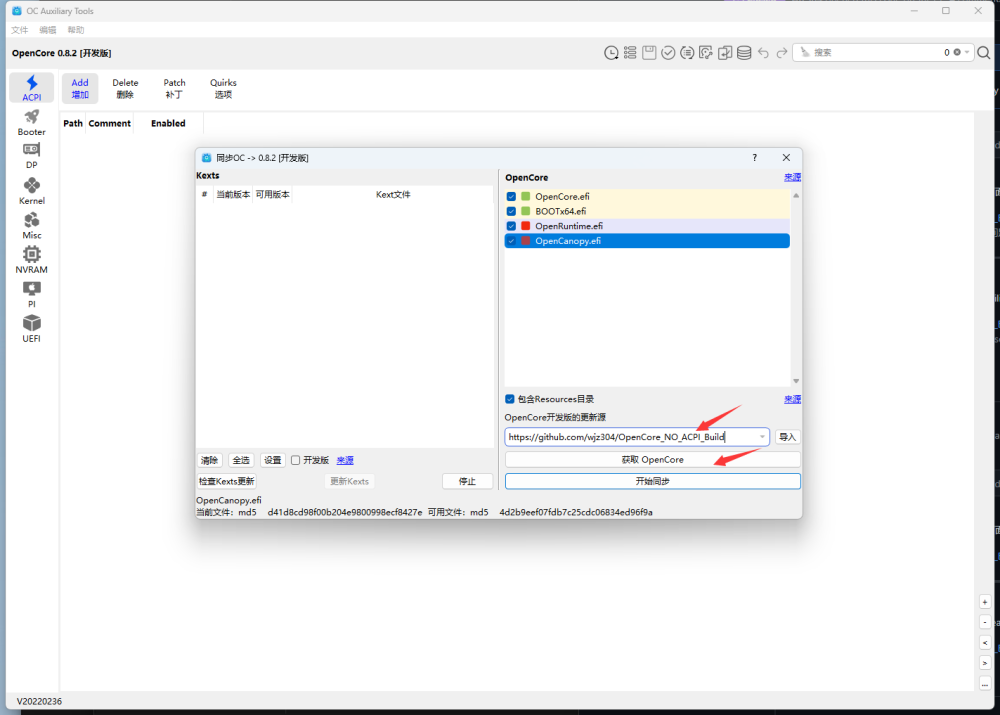Click the 检查Kexts更新 button
1000x715 pixels.
click(x=226, y=481)
